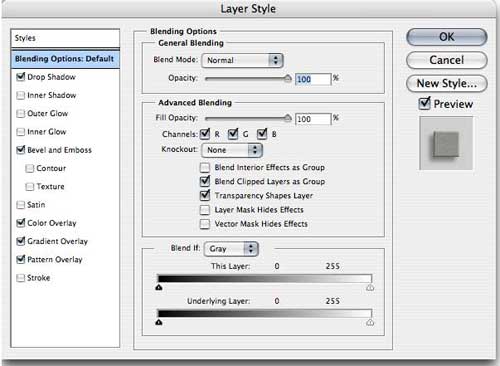Open the Outer Glow settings label
Viewport: 500px width, 366px height.
click(48, 114)
